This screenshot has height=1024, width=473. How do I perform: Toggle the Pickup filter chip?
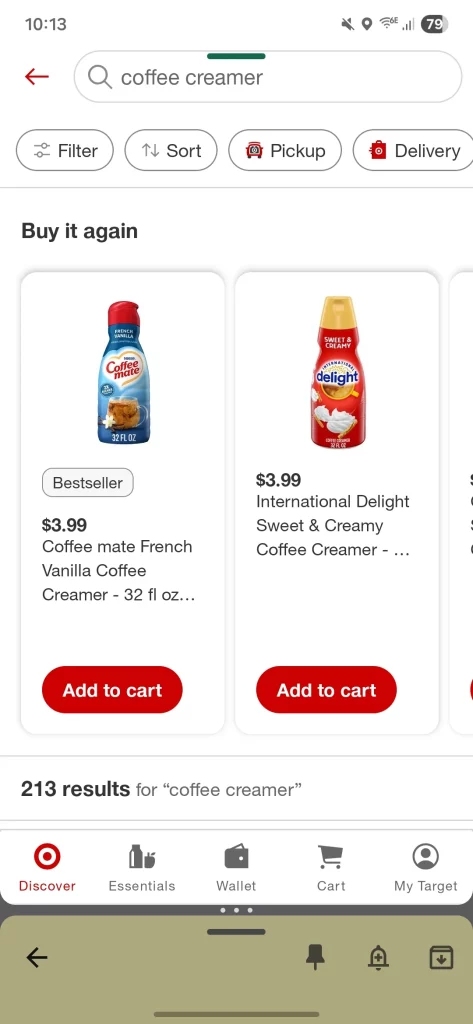click(285, 150)
